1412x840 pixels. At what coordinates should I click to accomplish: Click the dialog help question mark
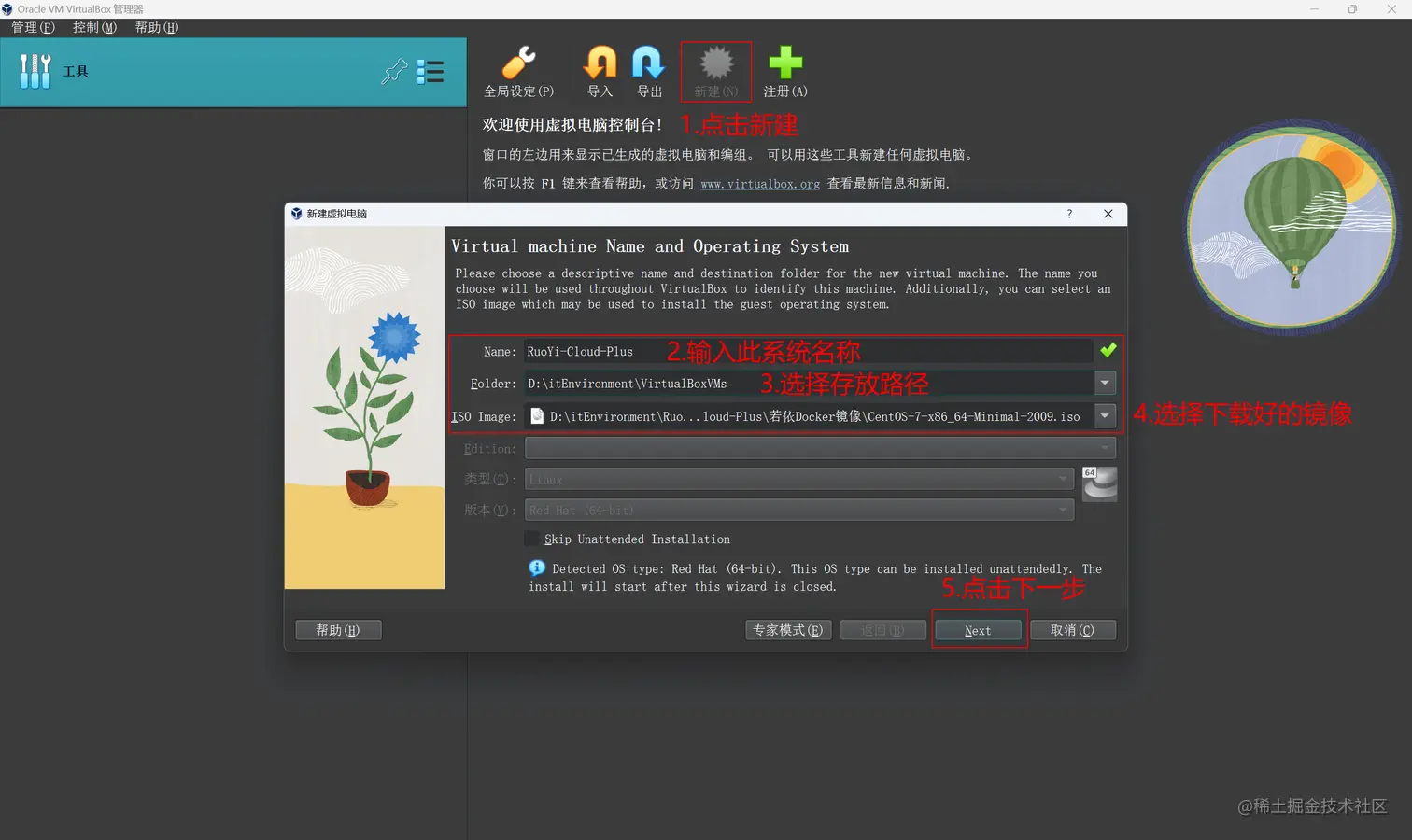pyautogui.click(x=1069, y=214)
